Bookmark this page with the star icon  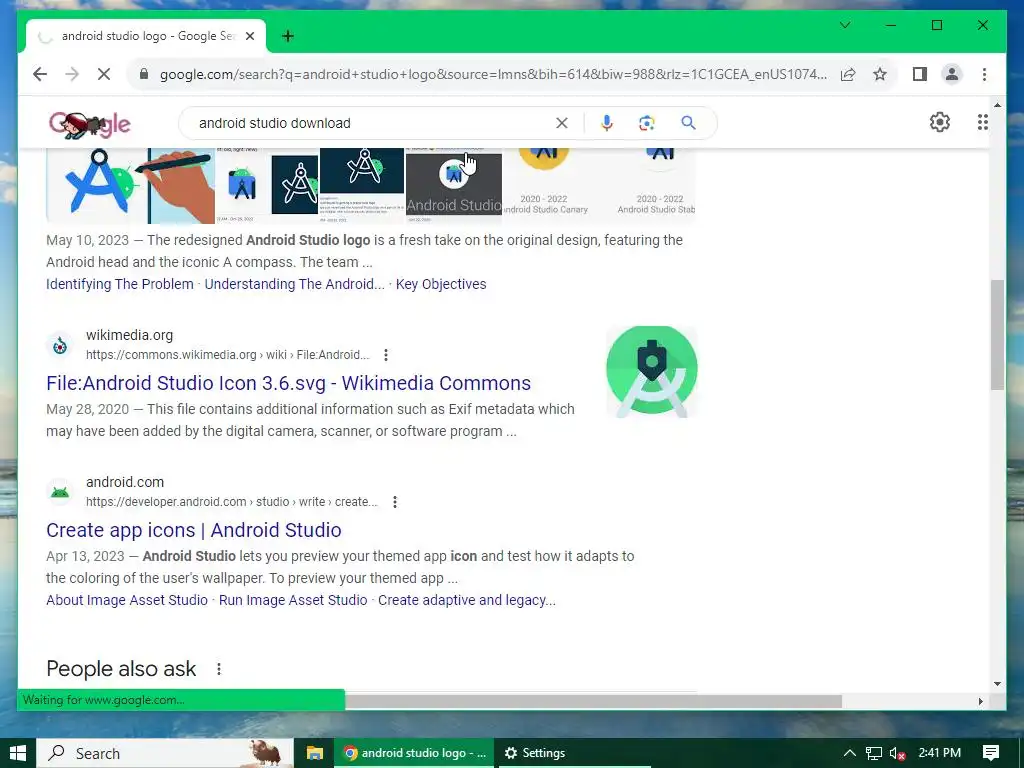tap(880, 74)
